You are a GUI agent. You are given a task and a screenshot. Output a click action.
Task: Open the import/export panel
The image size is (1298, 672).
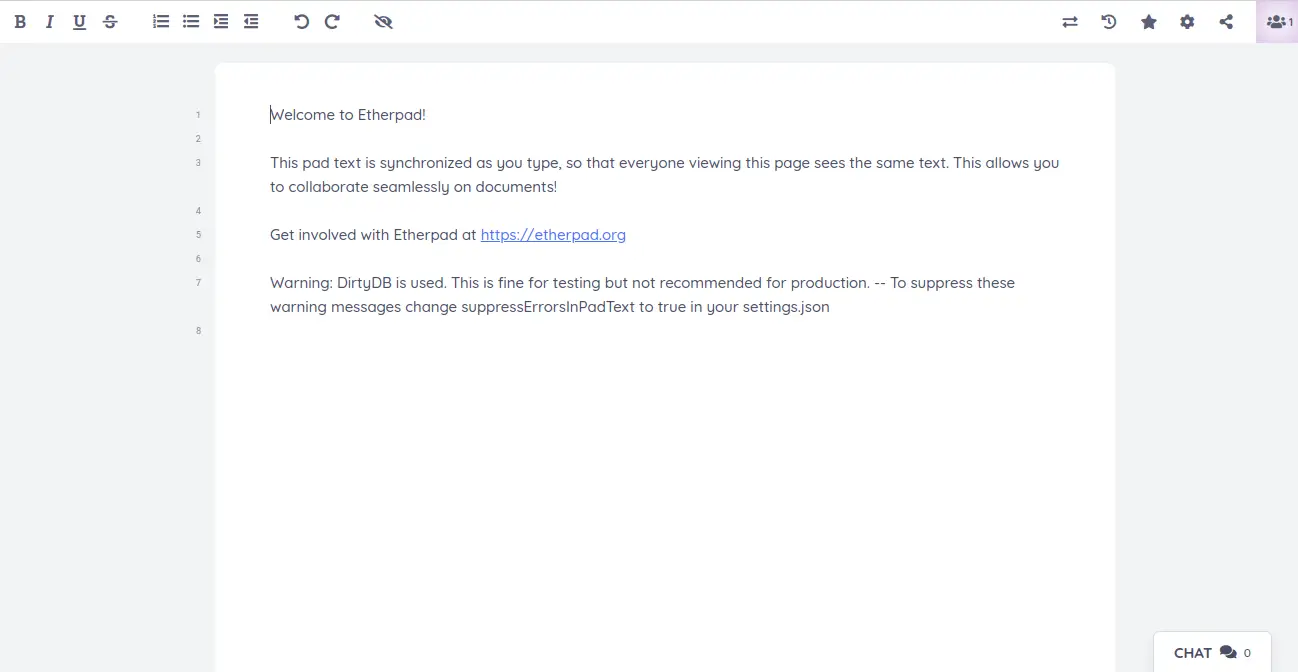click(1070, 21)
